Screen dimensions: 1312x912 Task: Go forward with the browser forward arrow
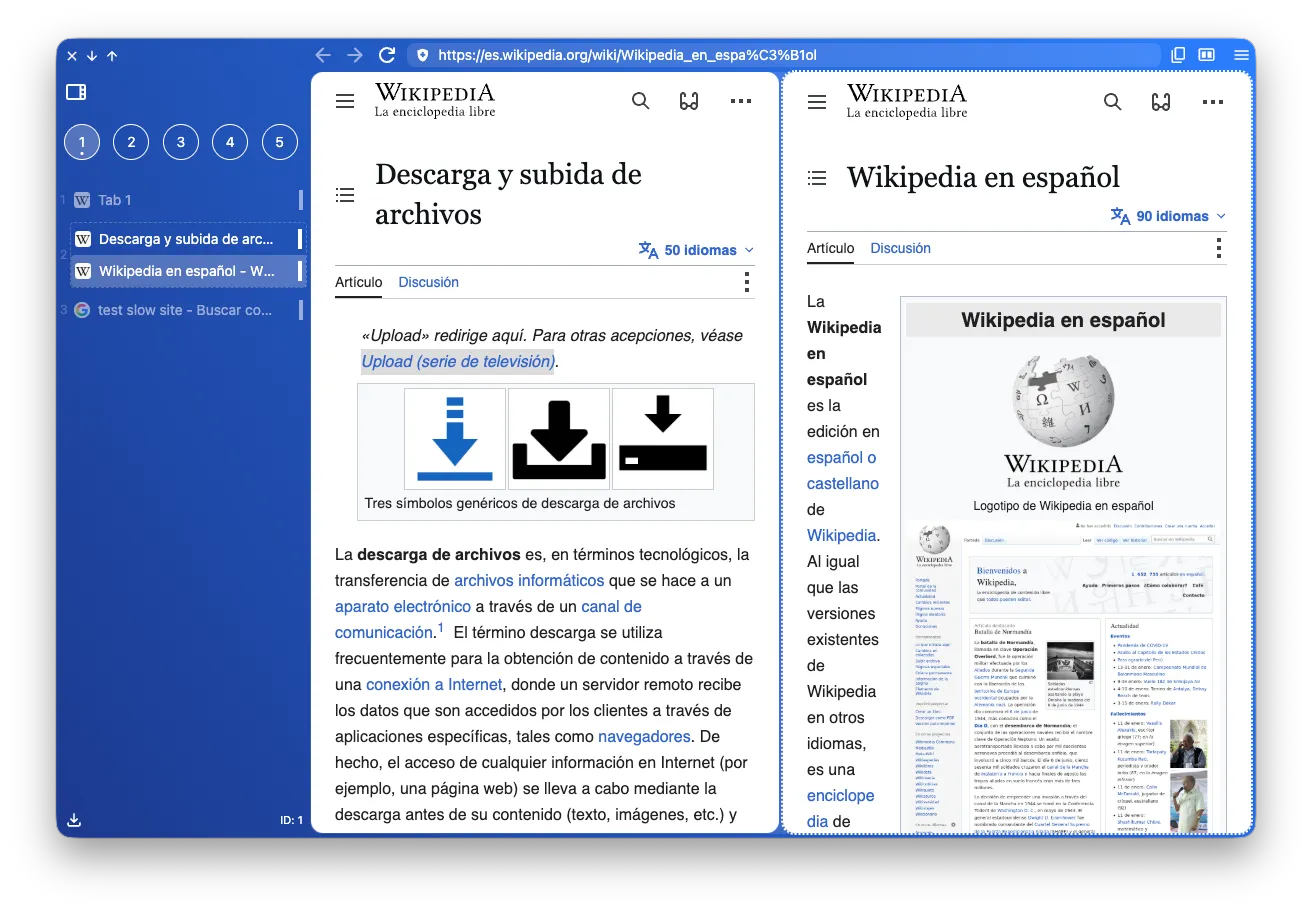pyautogui.click(x=355, y=55)
